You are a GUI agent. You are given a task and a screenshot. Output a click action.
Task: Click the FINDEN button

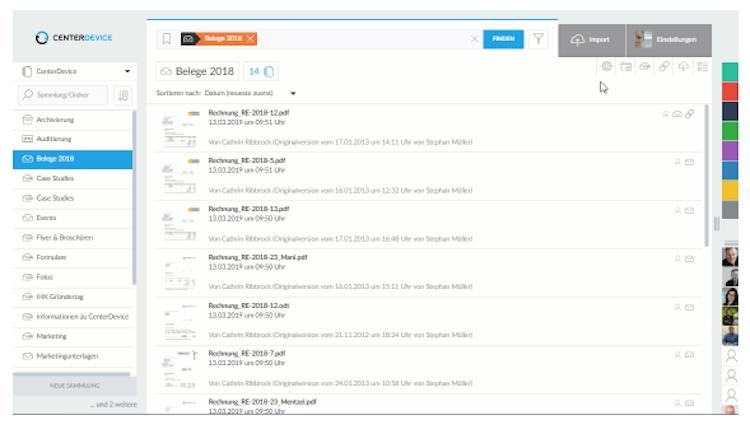pyautogui.click(x=503, y=39)
